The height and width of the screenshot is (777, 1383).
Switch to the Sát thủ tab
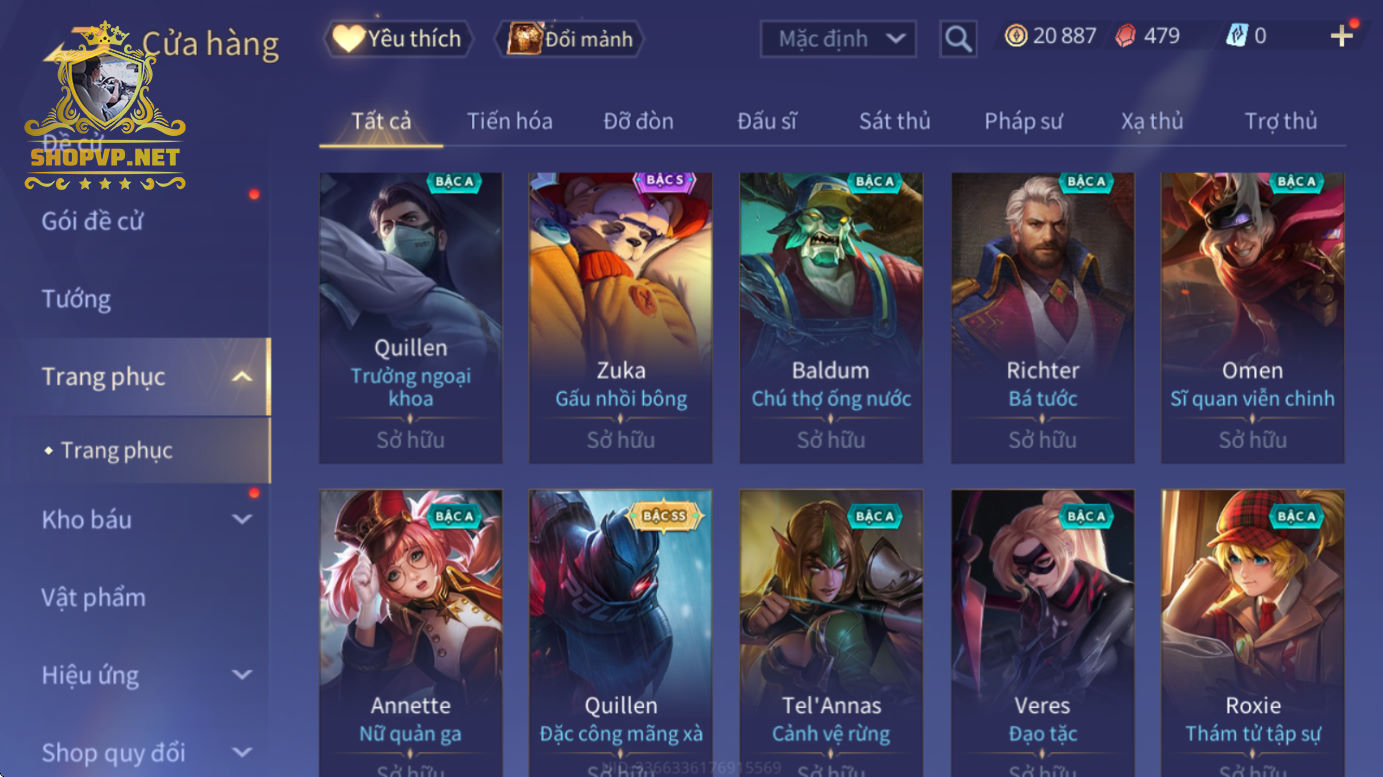894,121
